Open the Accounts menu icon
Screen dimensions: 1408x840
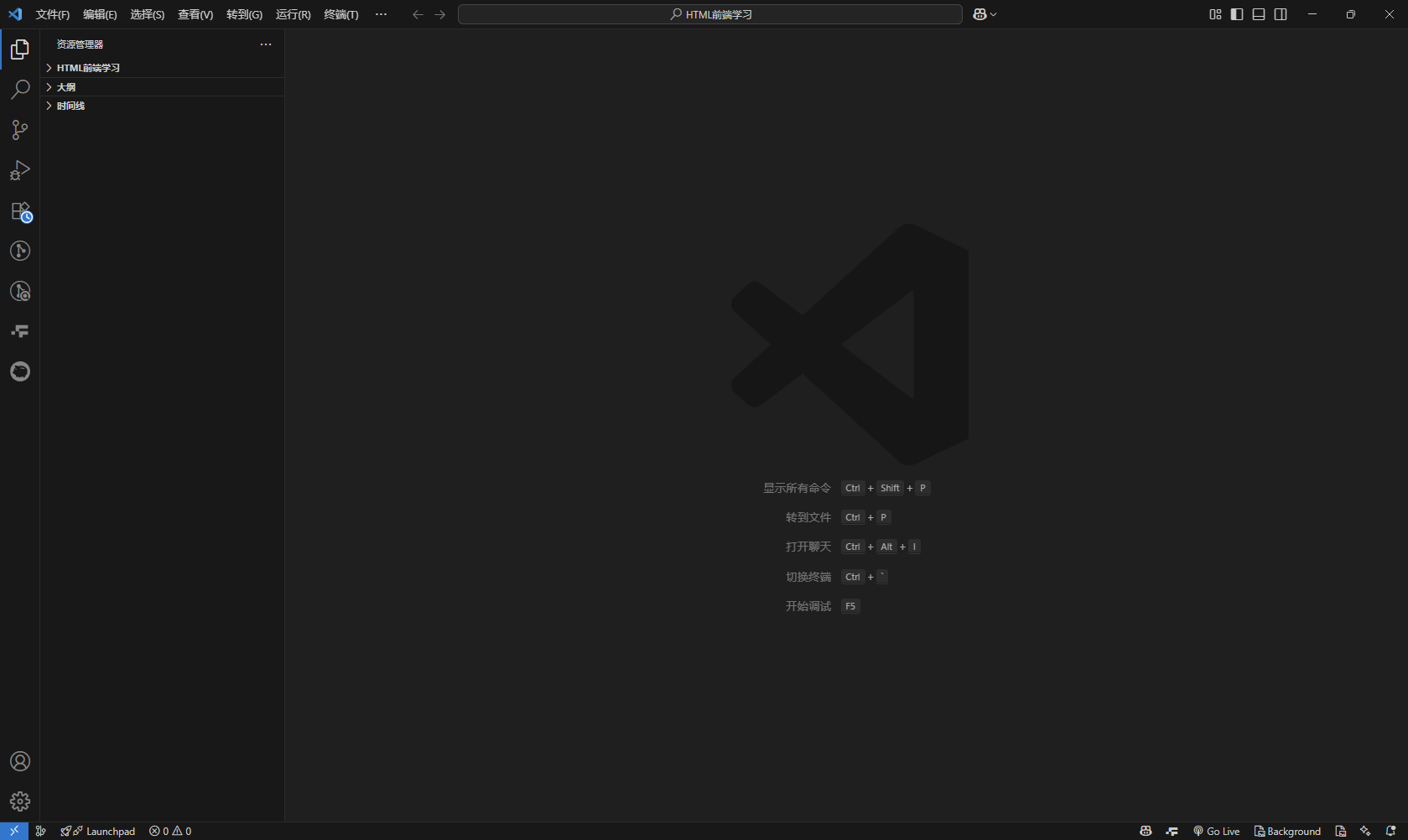20,761
